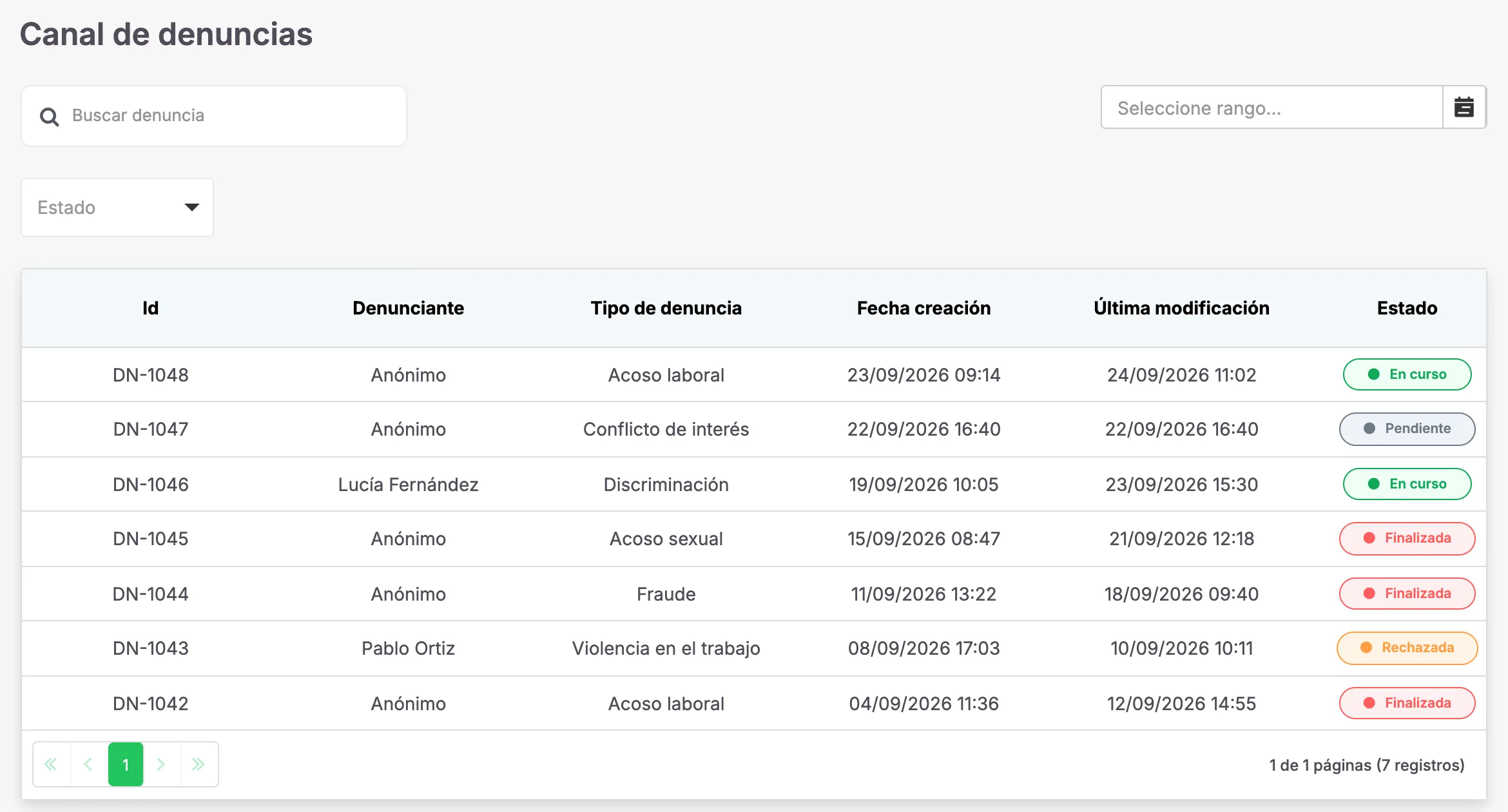
Task: Sort by Fecha creación column header
Action: (924, 308)
